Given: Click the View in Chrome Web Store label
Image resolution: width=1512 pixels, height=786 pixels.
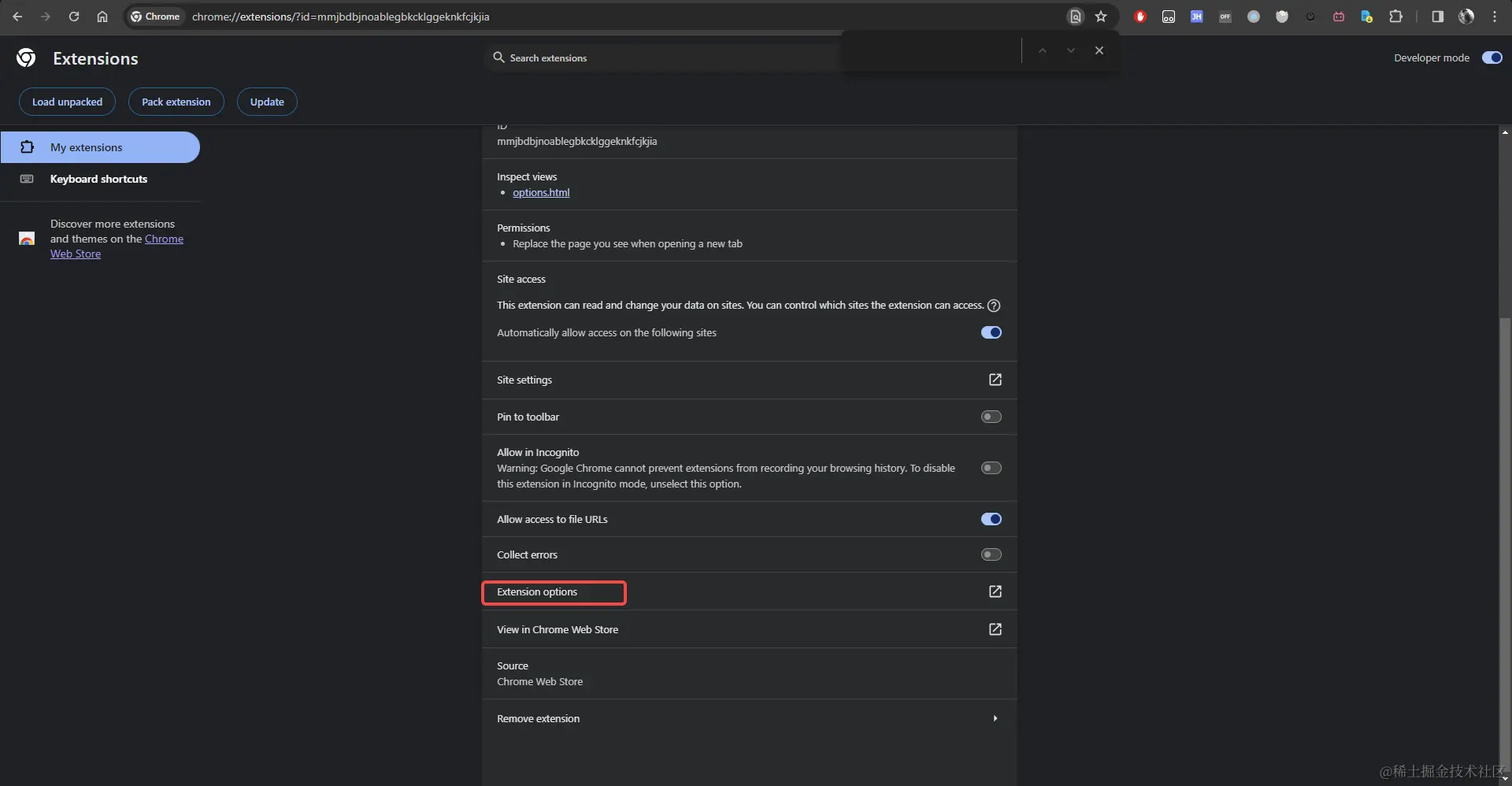Looking at the screenshot, I should point(558,629).
